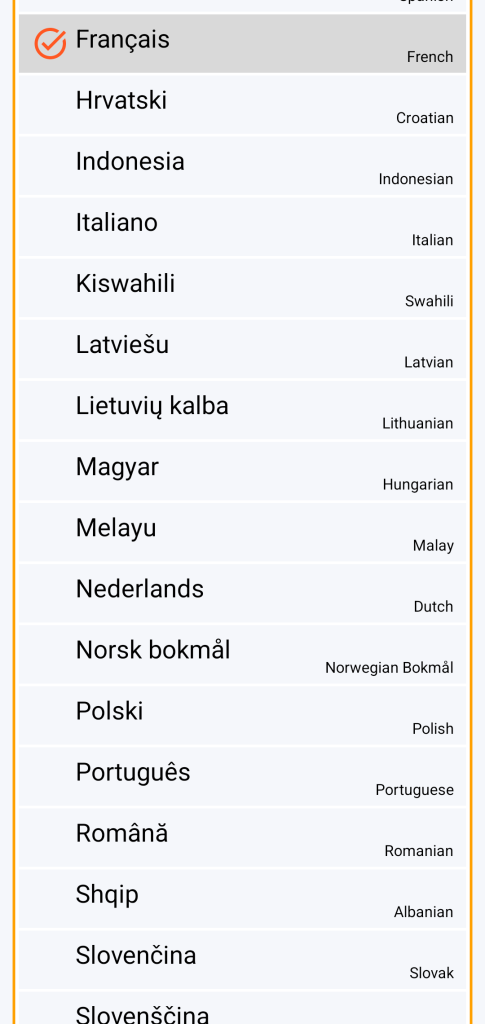Select Indonesia from the language list

click(x=242, y=166)
